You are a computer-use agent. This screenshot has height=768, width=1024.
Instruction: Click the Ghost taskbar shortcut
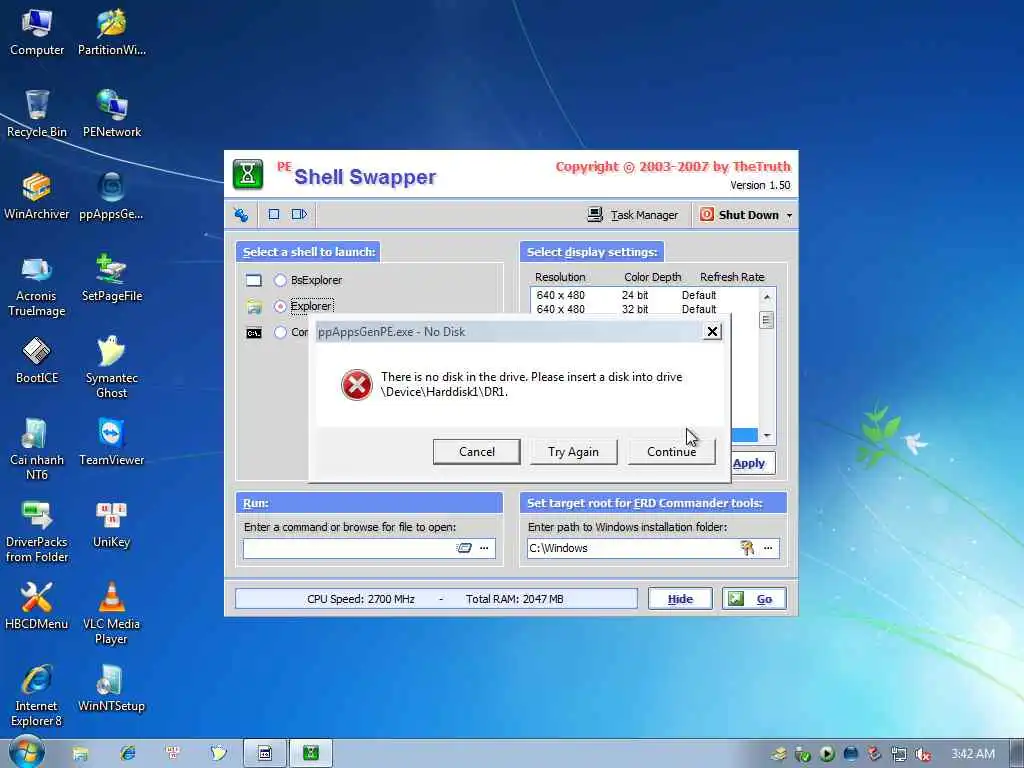tap(218, 754)
